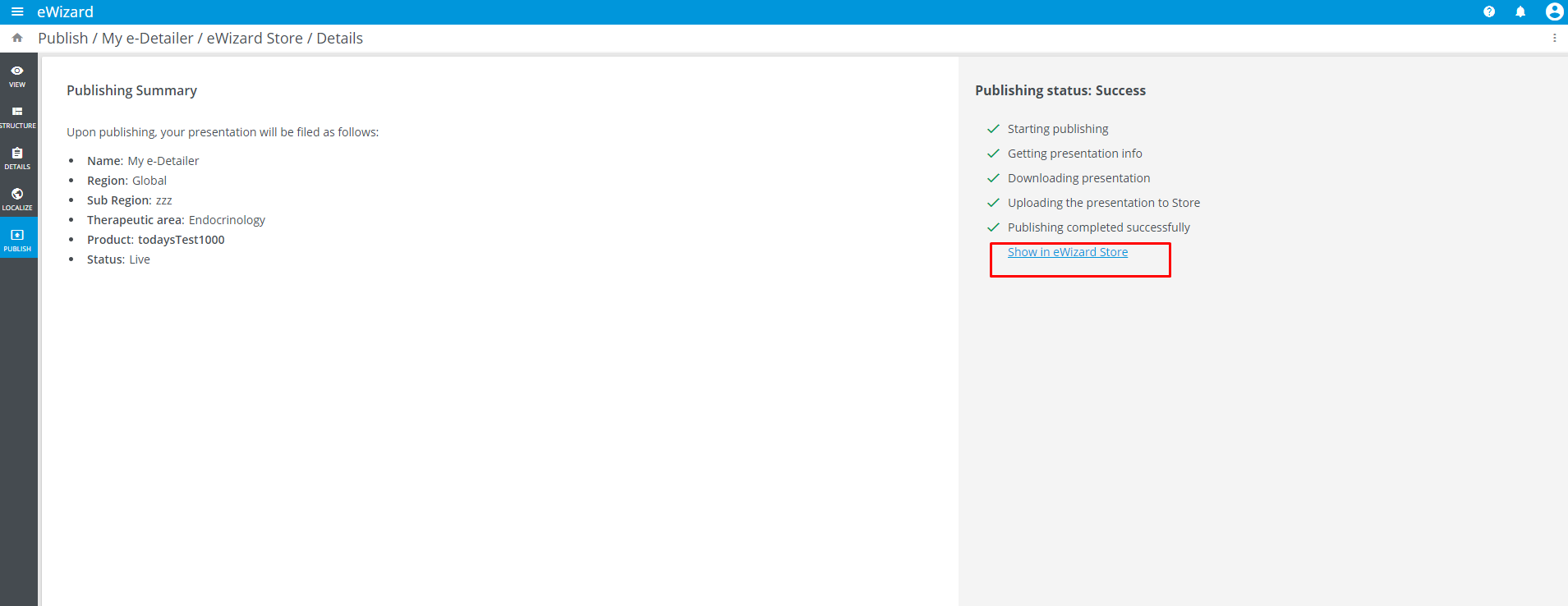Select the Publish sidebar tab
The width and height of the screenshot is (1568, 606).
[17, 240]
